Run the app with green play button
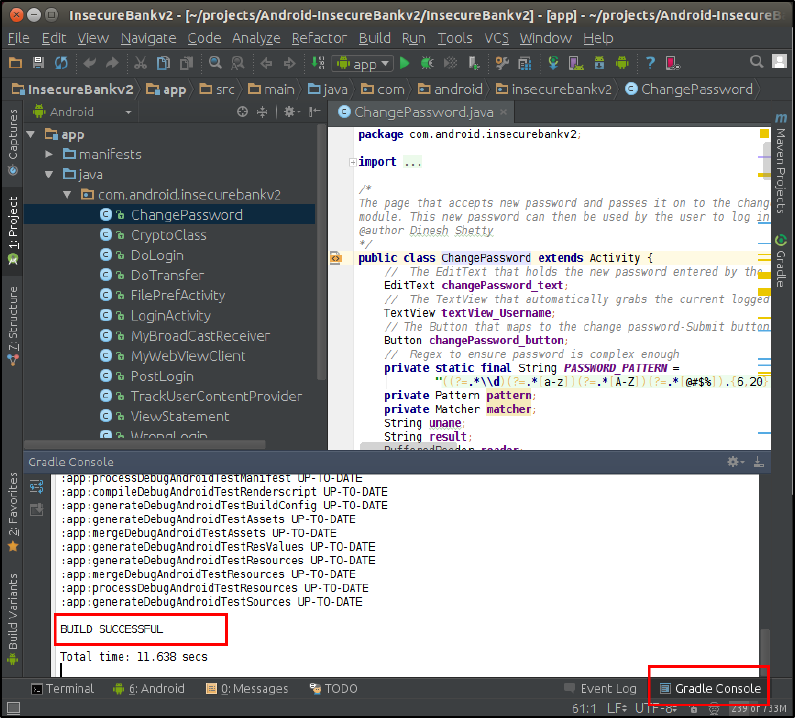The height and width of the screenshot is (718, 795). (405, 63)
